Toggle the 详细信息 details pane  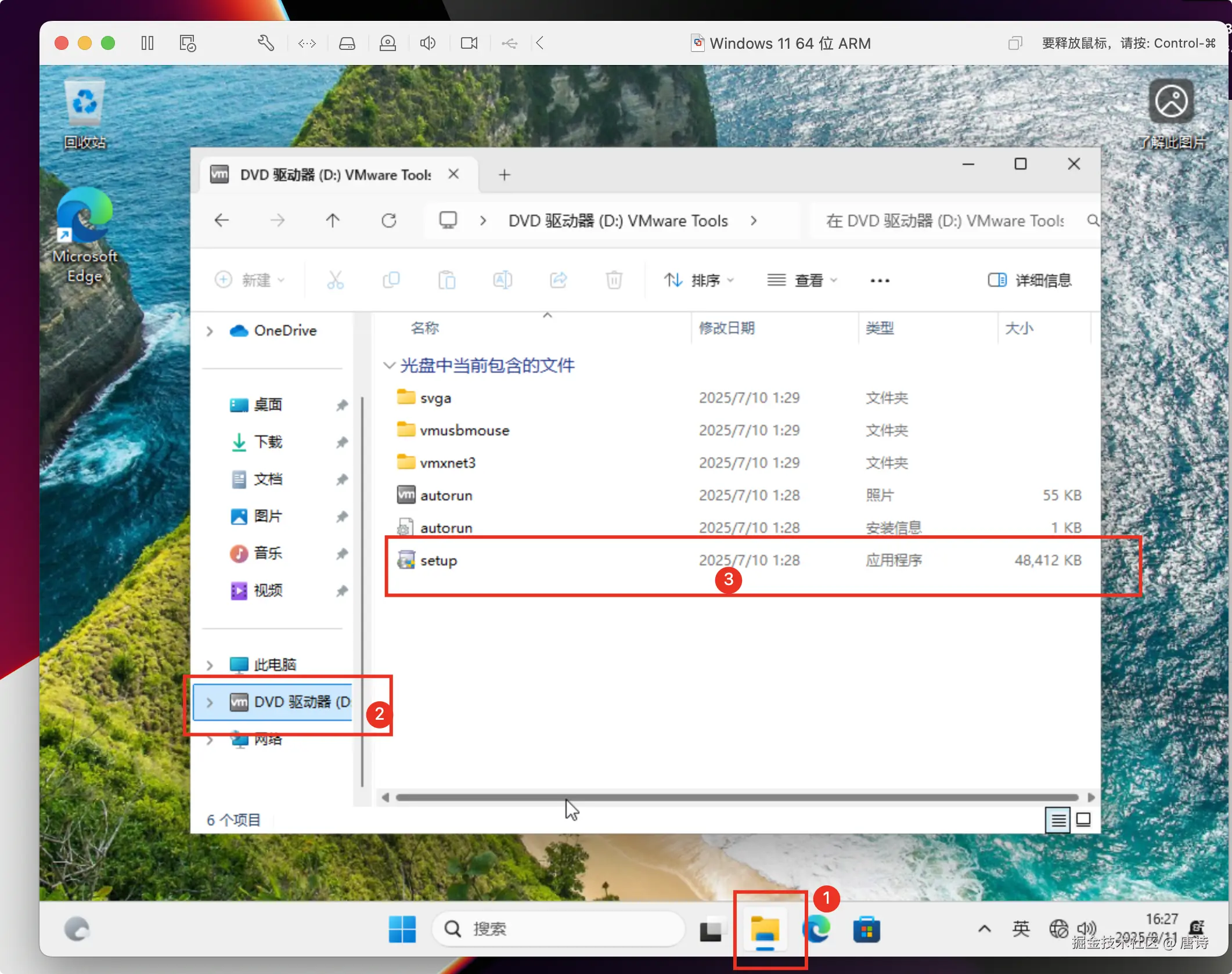1029,280
